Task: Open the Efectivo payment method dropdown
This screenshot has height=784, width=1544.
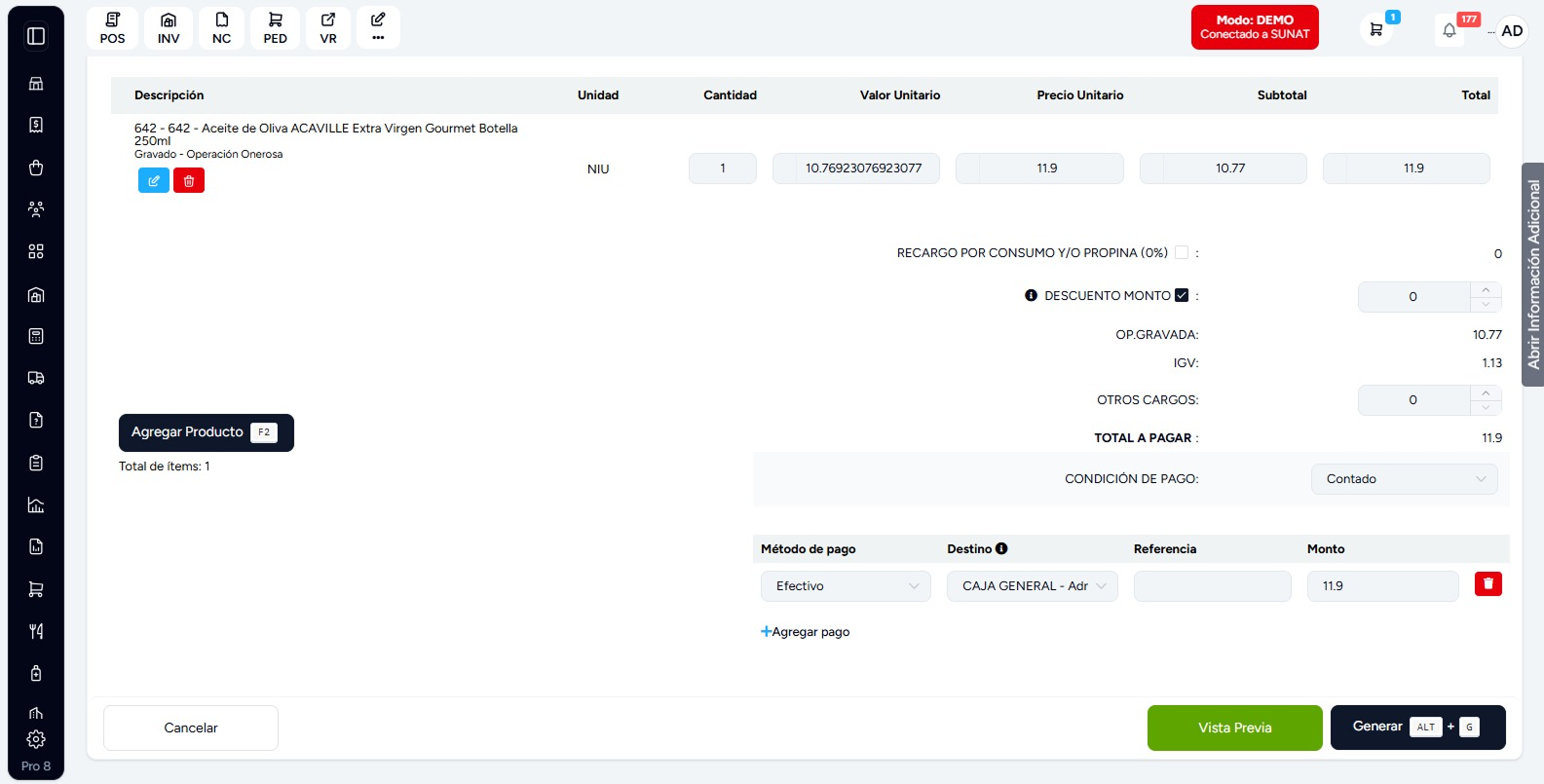Action: [x=846, y=586]
